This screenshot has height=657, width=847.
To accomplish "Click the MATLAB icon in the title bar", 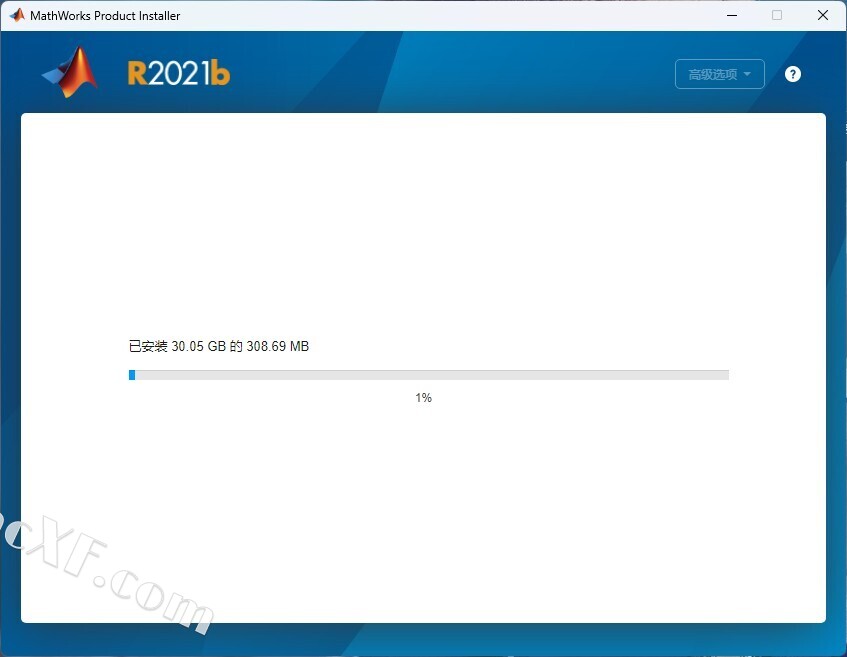I will tap(17, 15).
